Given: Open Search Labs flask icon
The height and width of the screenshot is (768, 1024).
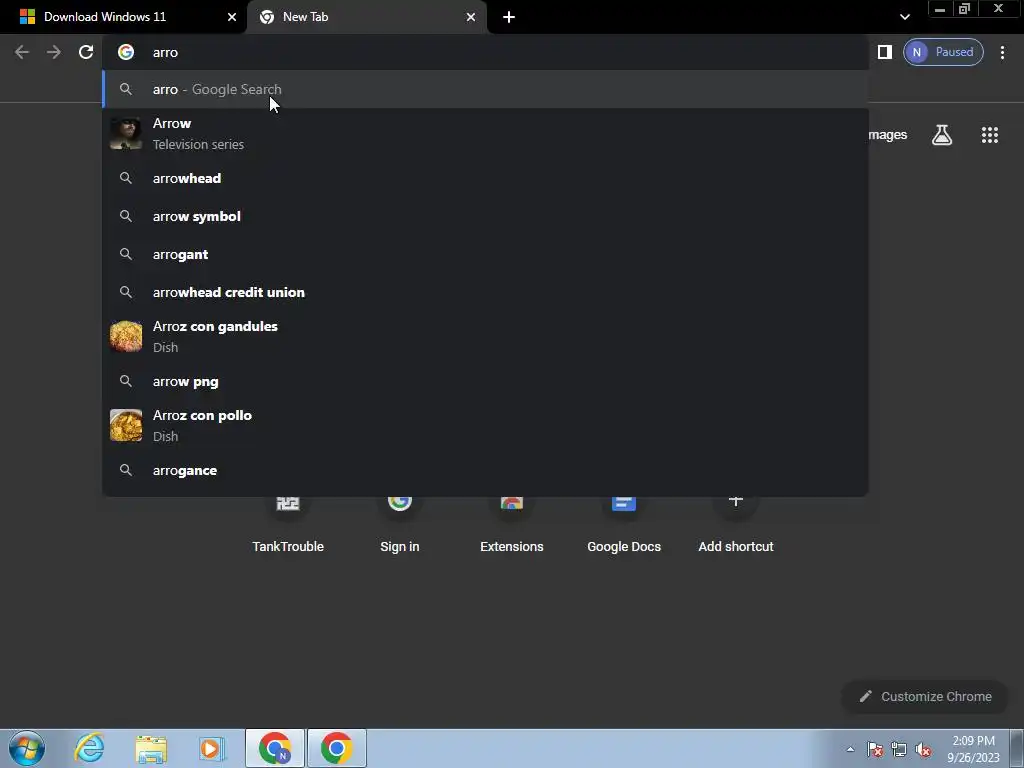Looking at the screenshot, I should [942, 135].
